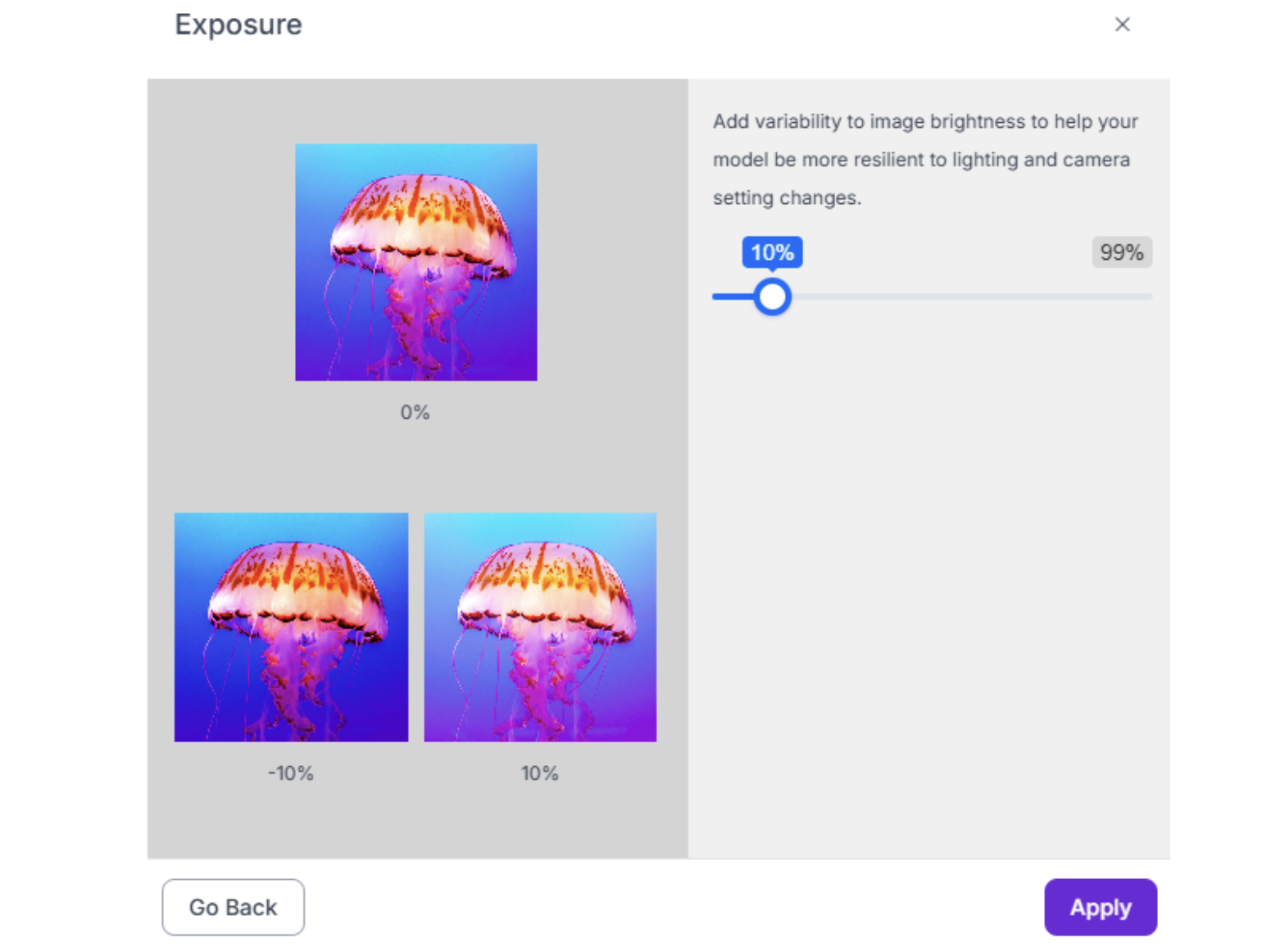Close the Exposure dialog with the X
1285x952 pixels.
1122,25
